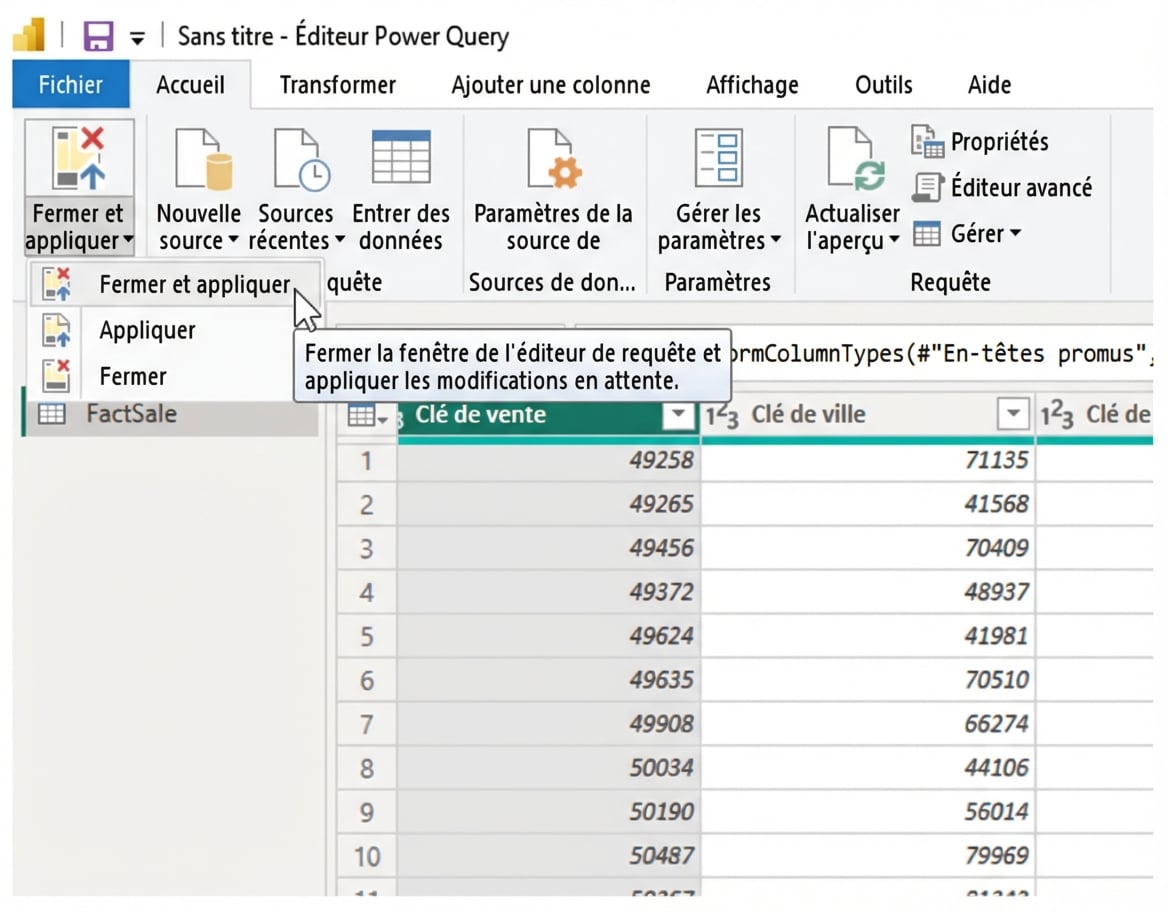Open the Éditeur avancé
Screen dimensions: 1168x912
(1003, 187)
